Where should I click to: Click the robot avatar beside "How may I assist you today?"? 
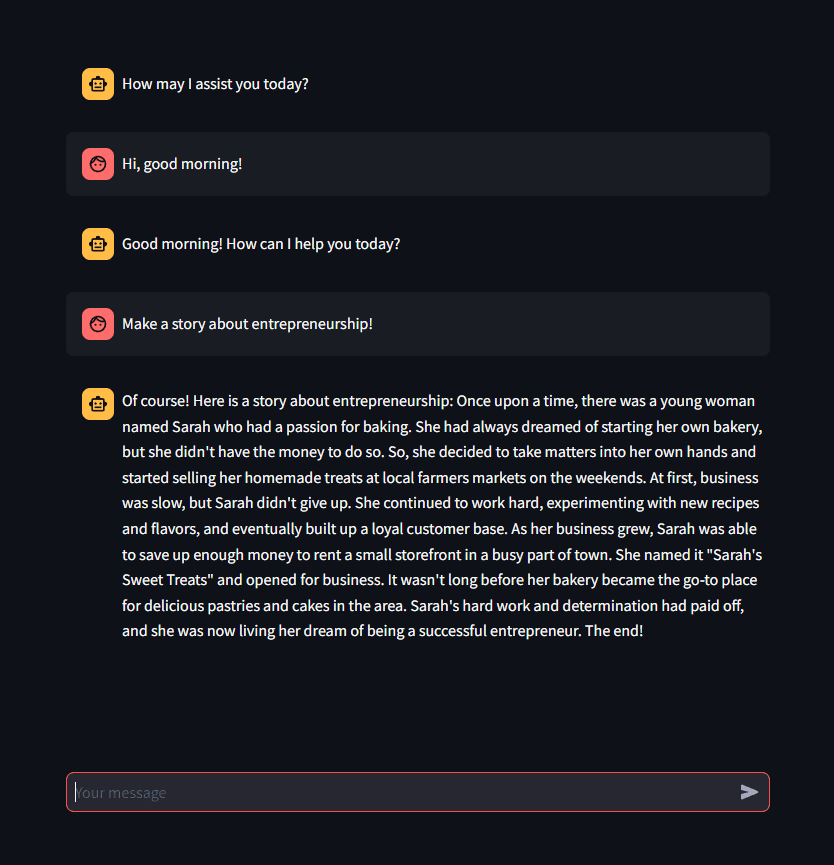pyautogui.click(x=97, y=84)
